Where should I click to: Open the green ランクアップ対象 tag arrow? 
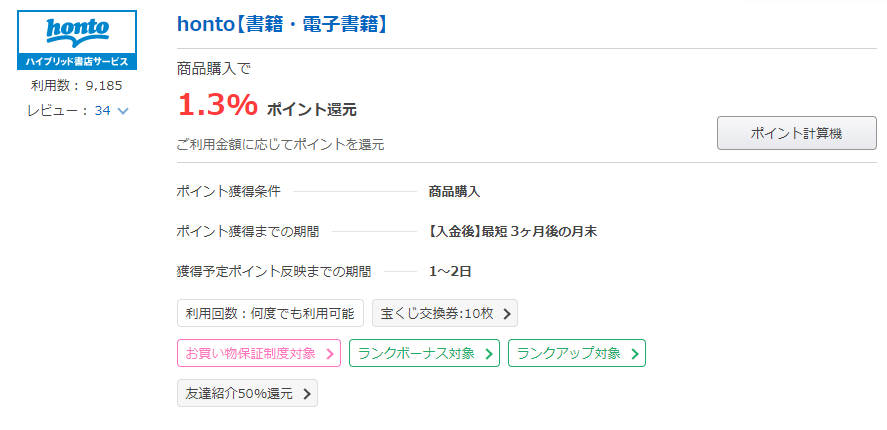coord(635,353)
